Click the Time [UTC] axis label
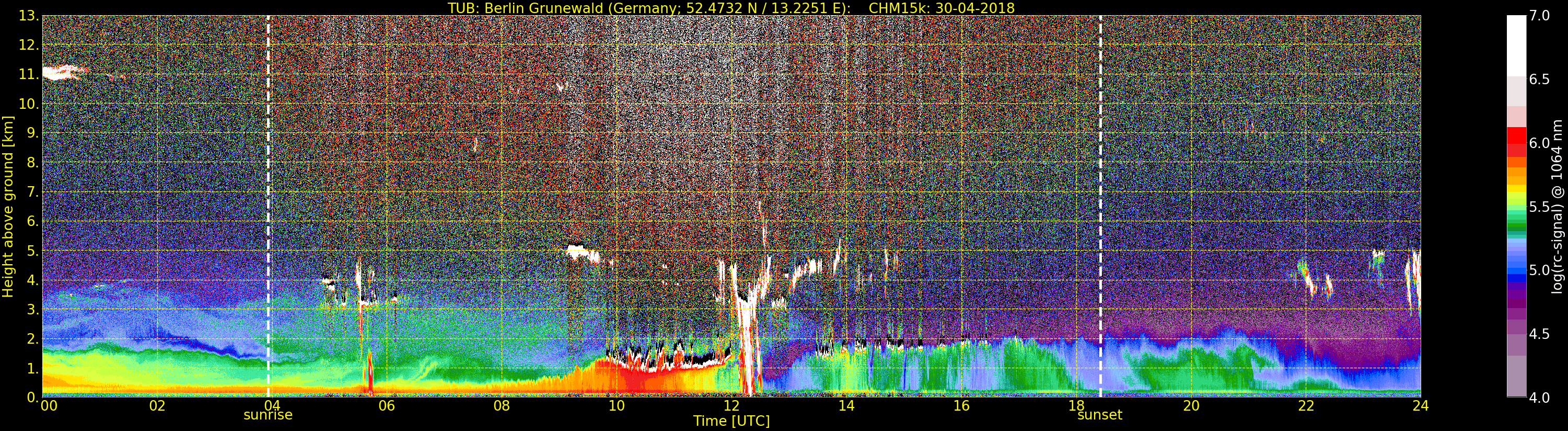This screenshot has width=1568, height=431. coord(731,421)
